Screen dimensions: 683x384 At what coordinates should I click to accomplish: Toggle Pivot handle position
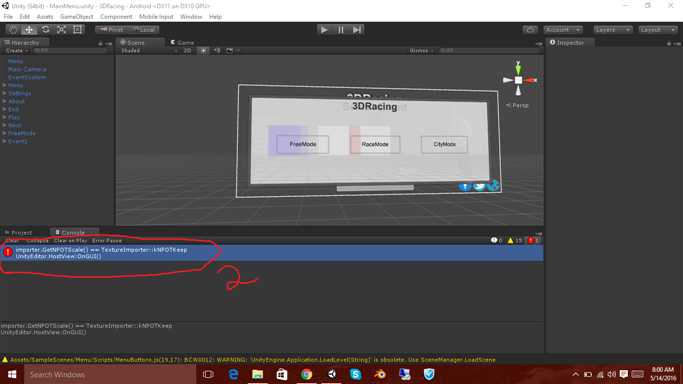(x=111, y=30)
